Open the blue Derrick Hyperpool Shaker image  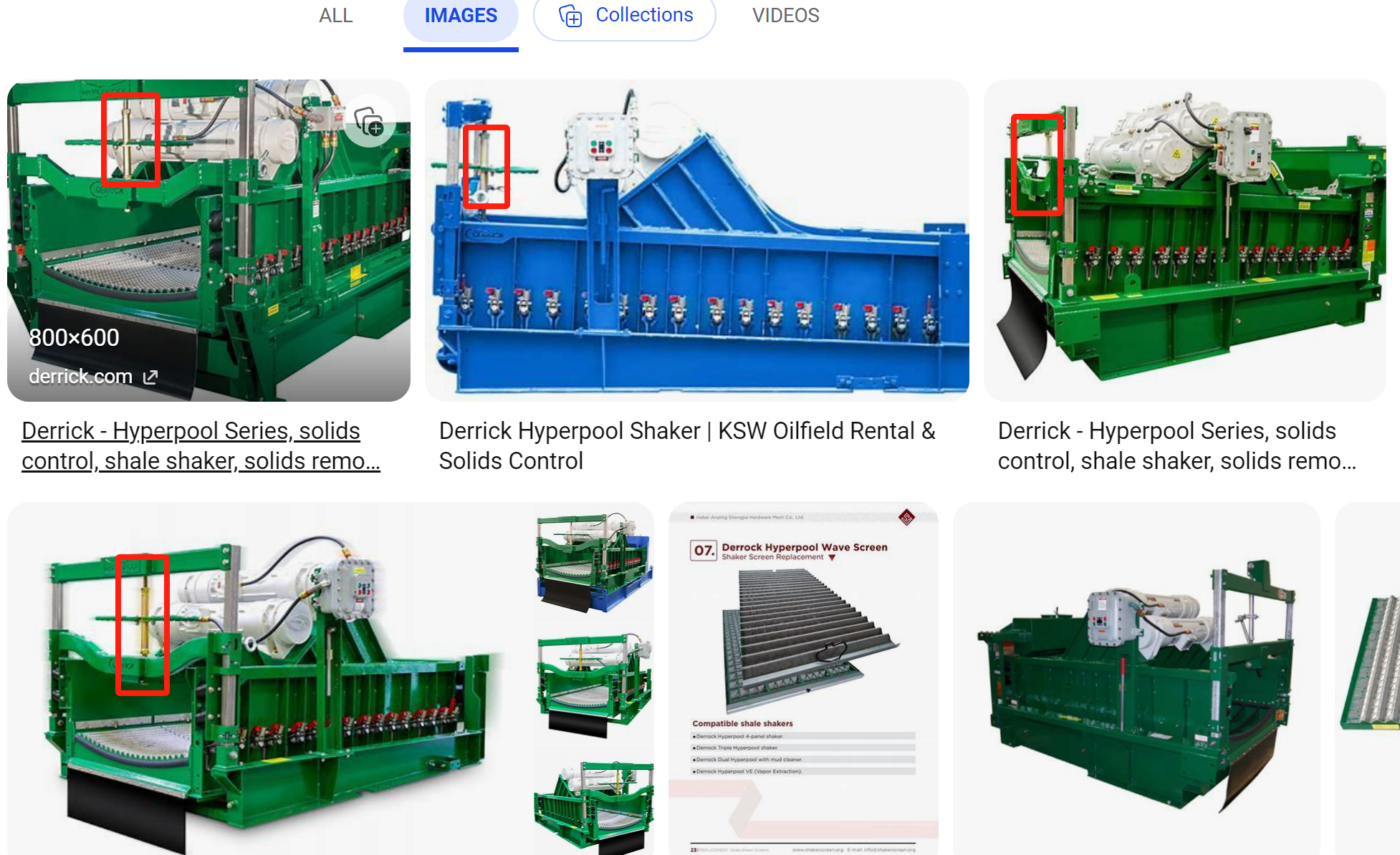pos(697,240)
